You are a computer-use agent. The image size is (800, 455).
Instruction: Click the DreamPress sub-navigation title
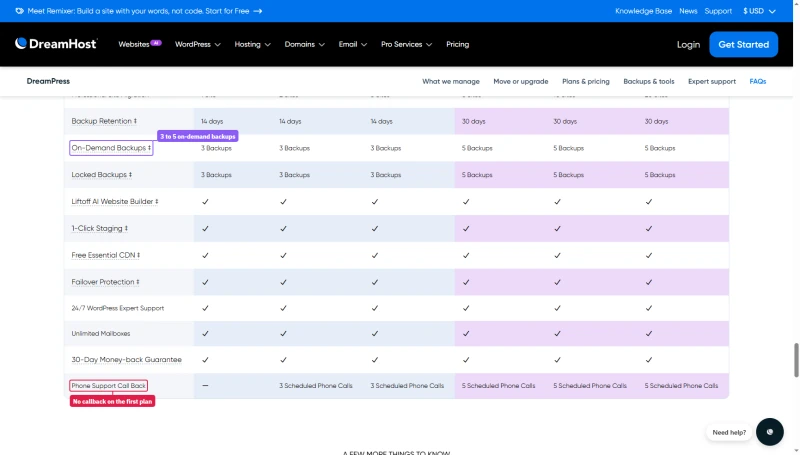(48, 81)
